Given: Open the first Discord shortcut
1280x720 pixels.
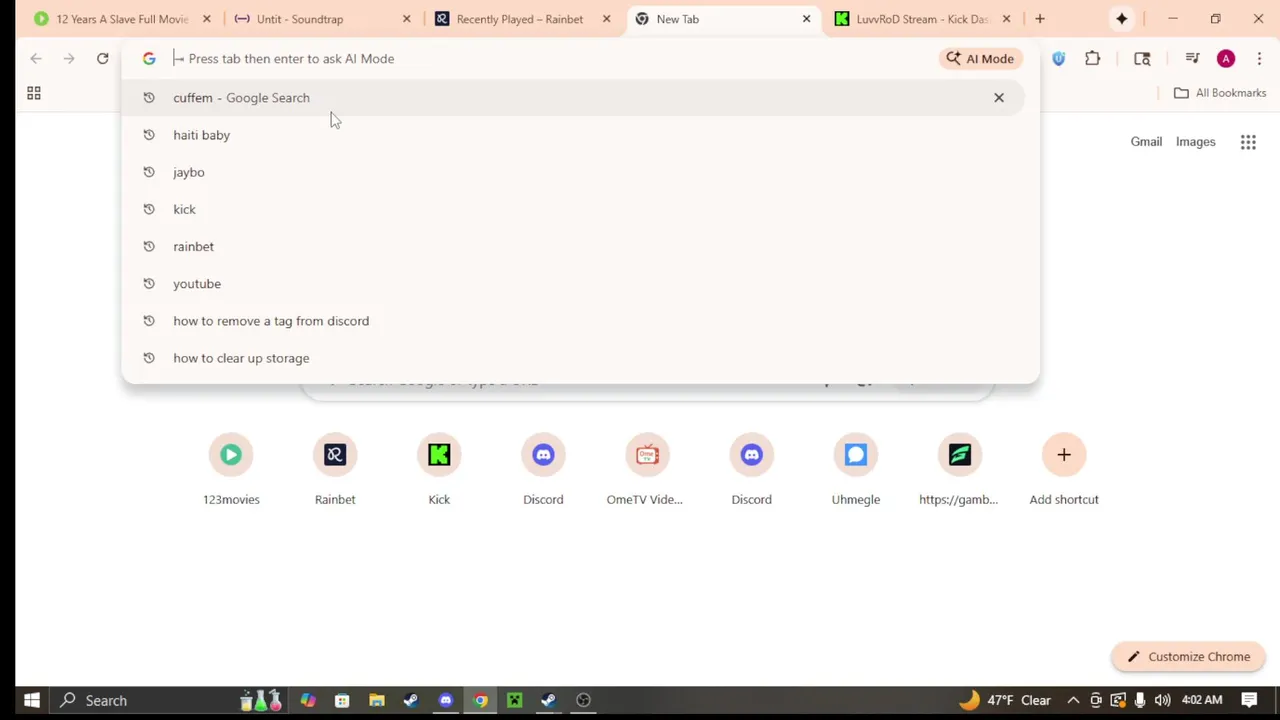Looking at the screenshot, I should coord(543,472).
